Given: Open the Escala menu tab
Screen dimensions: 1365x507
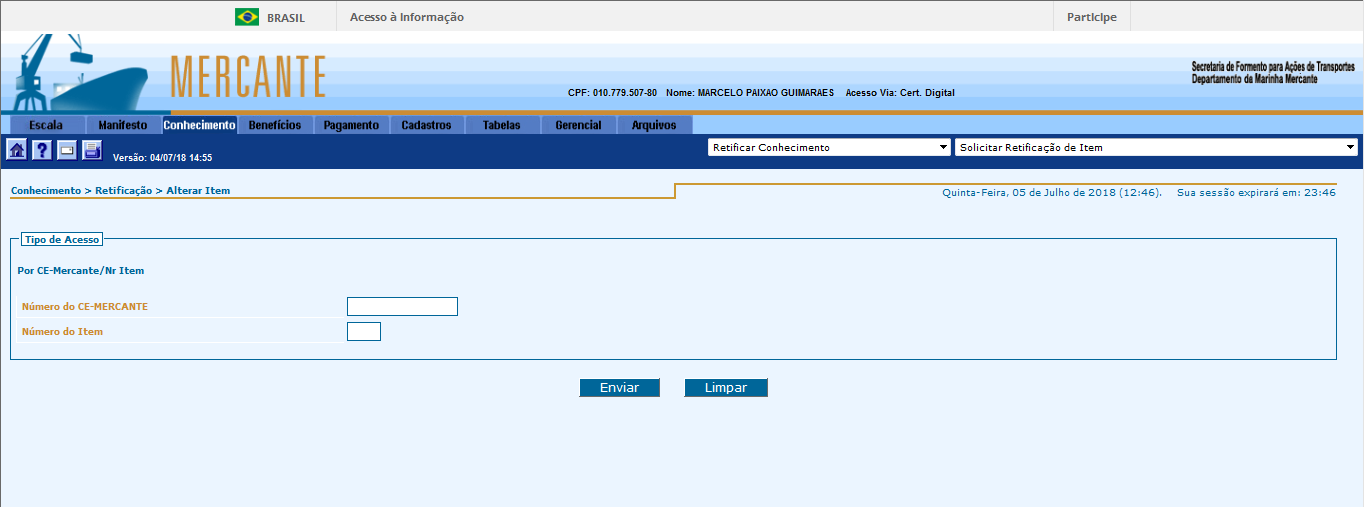Looking at the screenshot, I should click(x=46, y=126).
